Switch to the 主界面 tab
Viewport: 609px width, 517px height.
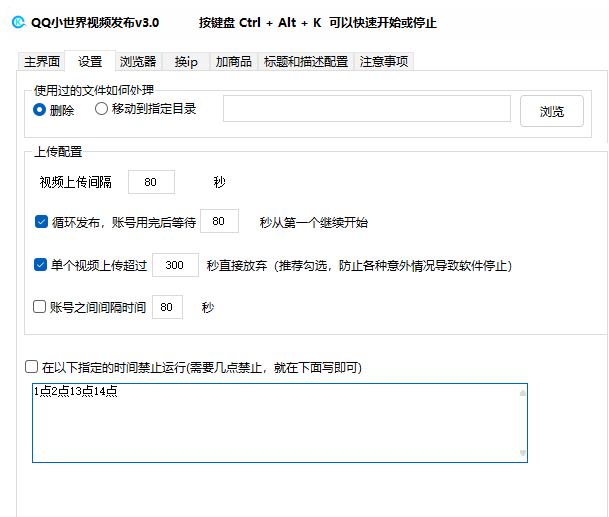point(43,62)
